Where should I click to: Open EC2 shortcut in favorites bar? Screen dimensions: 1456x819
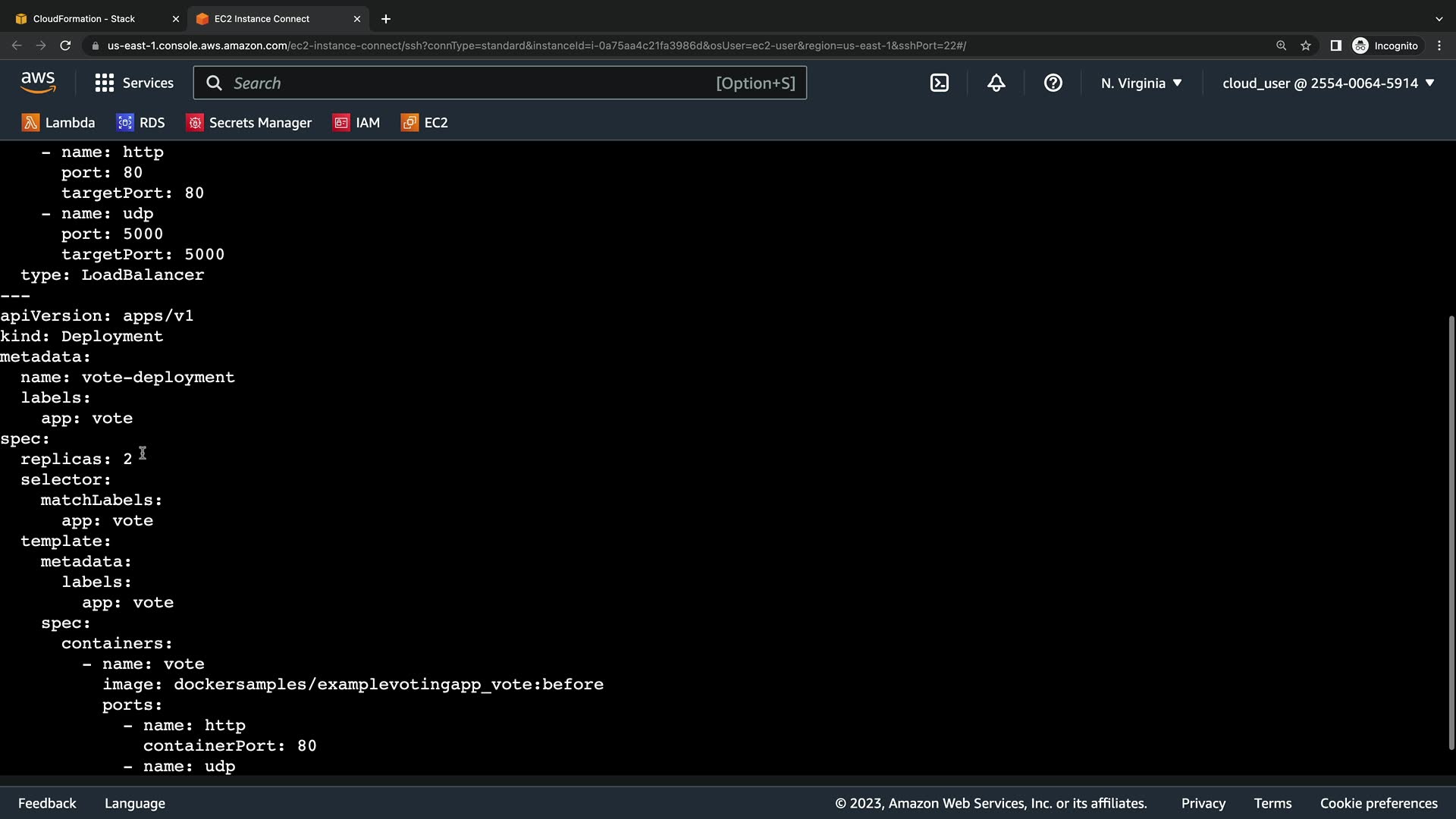coord(424,123)
